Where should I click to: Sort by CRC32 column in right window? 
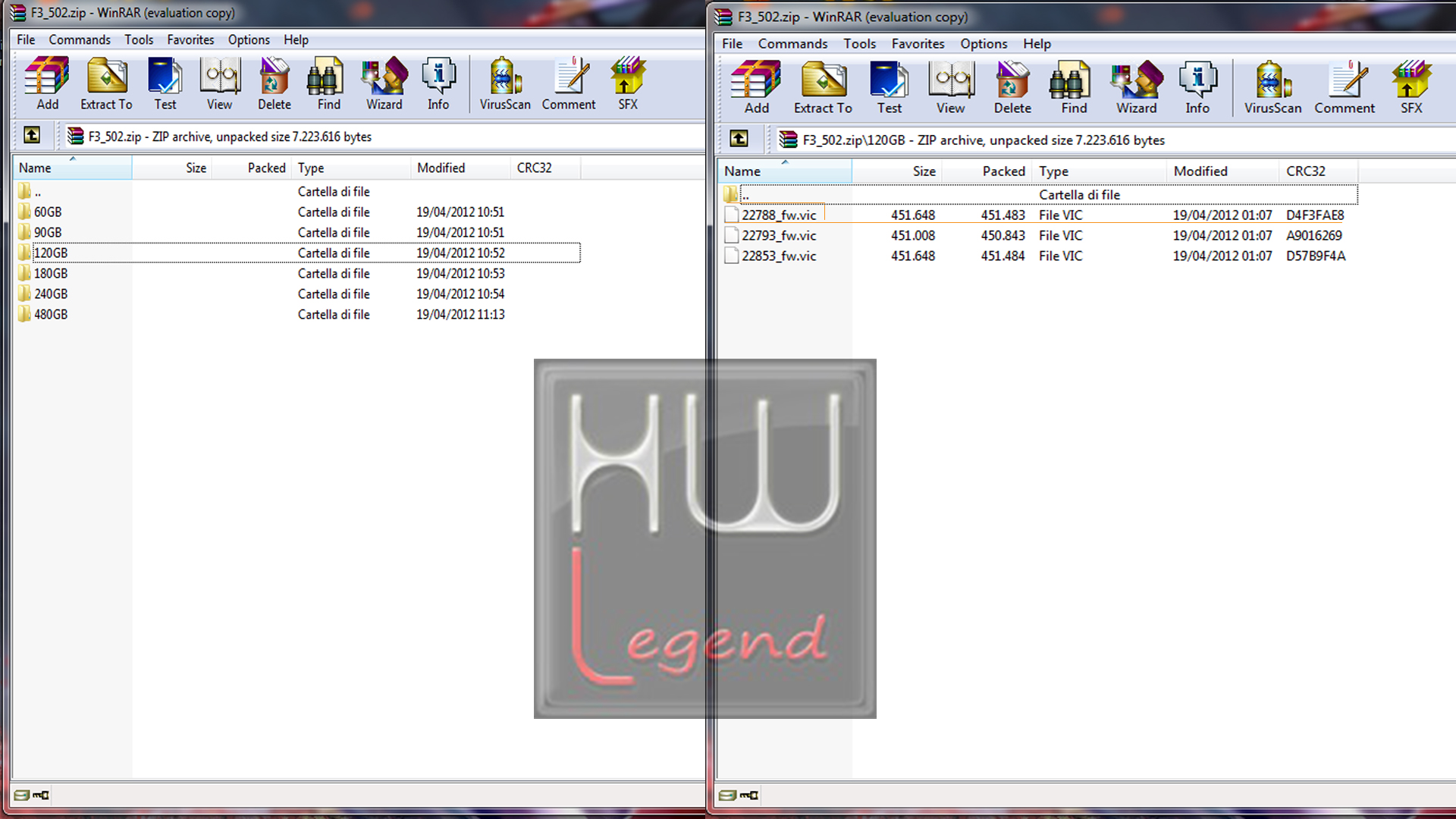tap(1318, 171)
